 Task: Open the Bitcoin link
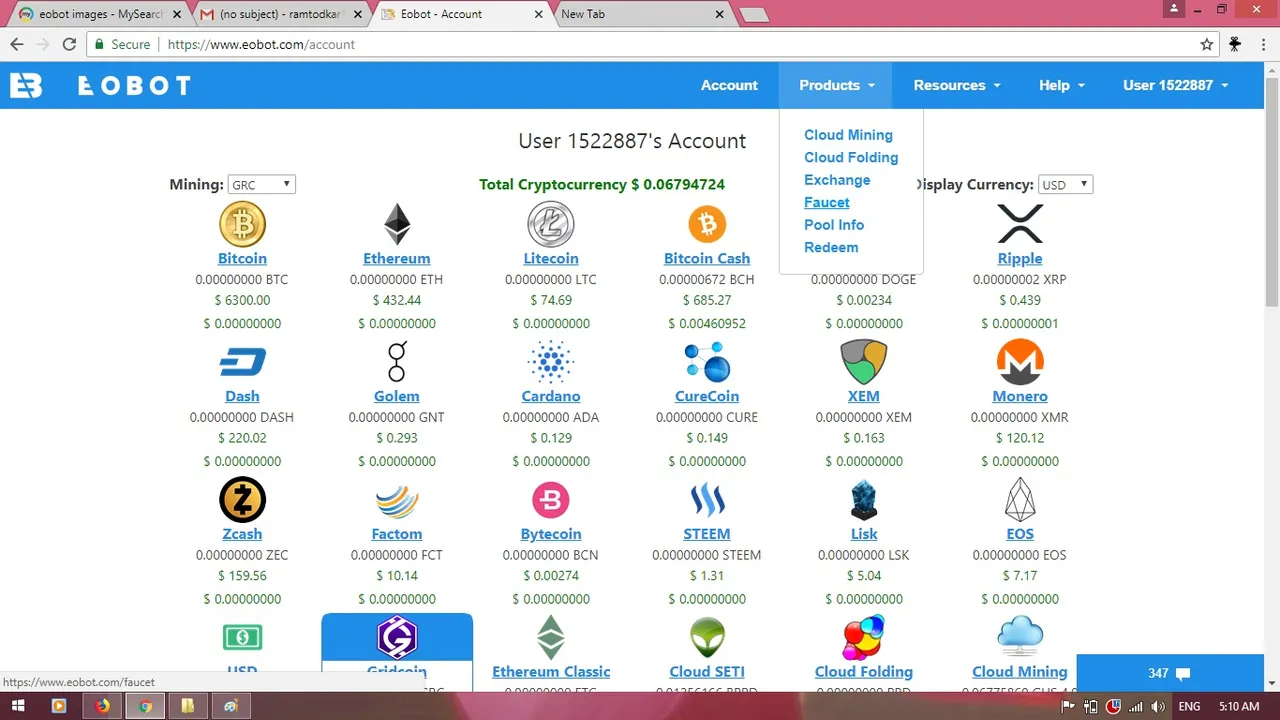(242, 258)
